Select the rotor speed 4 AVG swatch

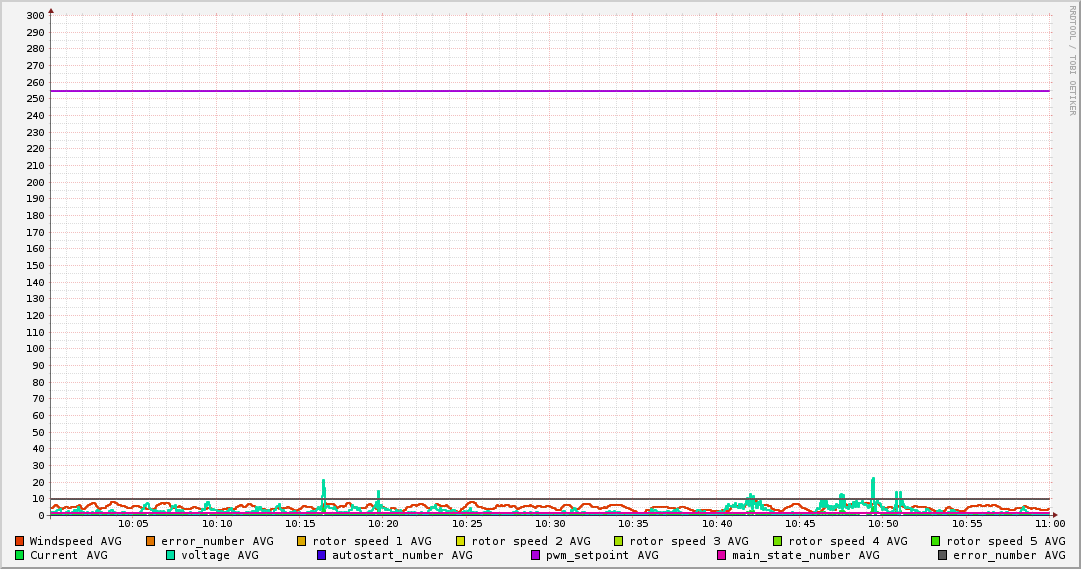pos(778,541)
